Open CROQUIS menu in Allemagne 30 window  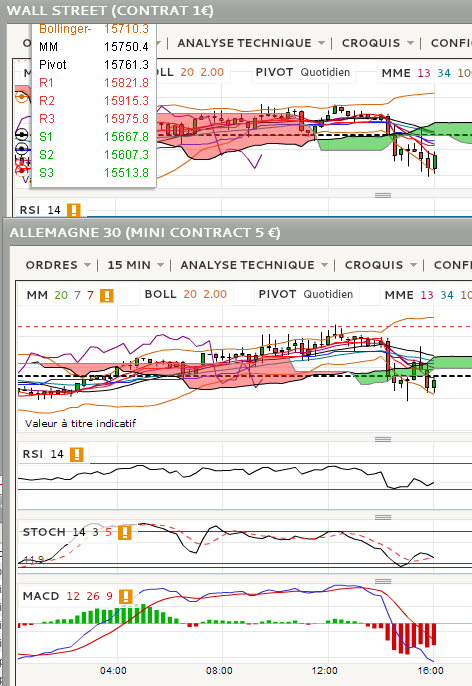[x=381, y=265]
